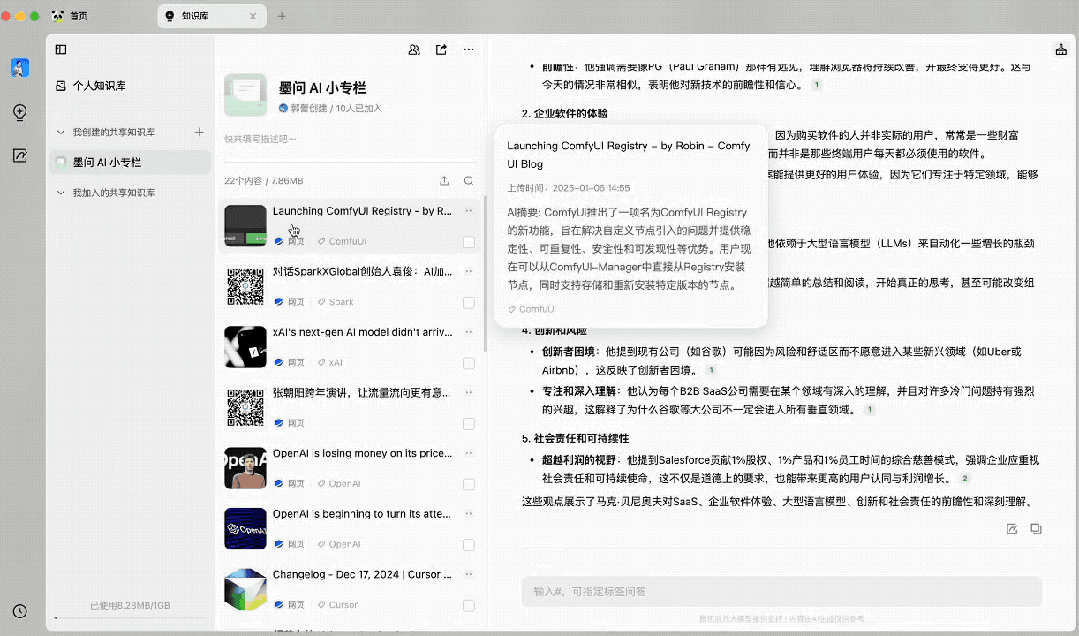Add a new shared knowledge base with plus
Image resolution: width=1079 pixels, height=636 pixels.
(199, 131)
